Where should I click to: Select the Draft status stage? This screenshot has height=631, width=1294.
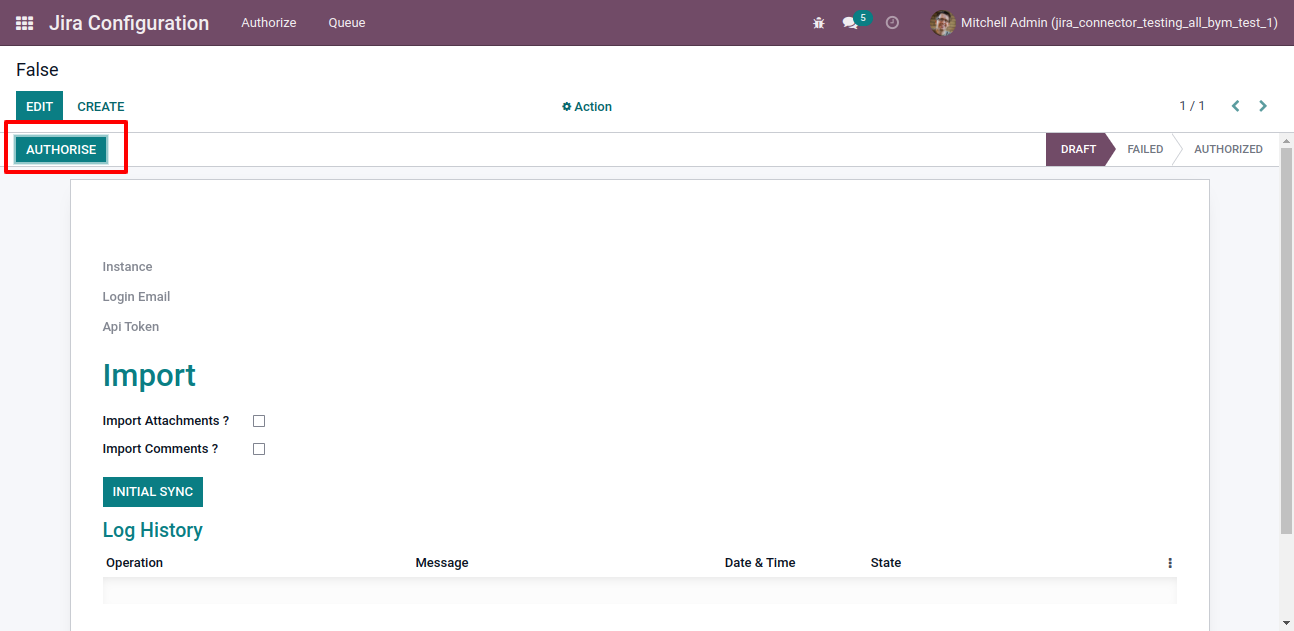coord(1078,149)
